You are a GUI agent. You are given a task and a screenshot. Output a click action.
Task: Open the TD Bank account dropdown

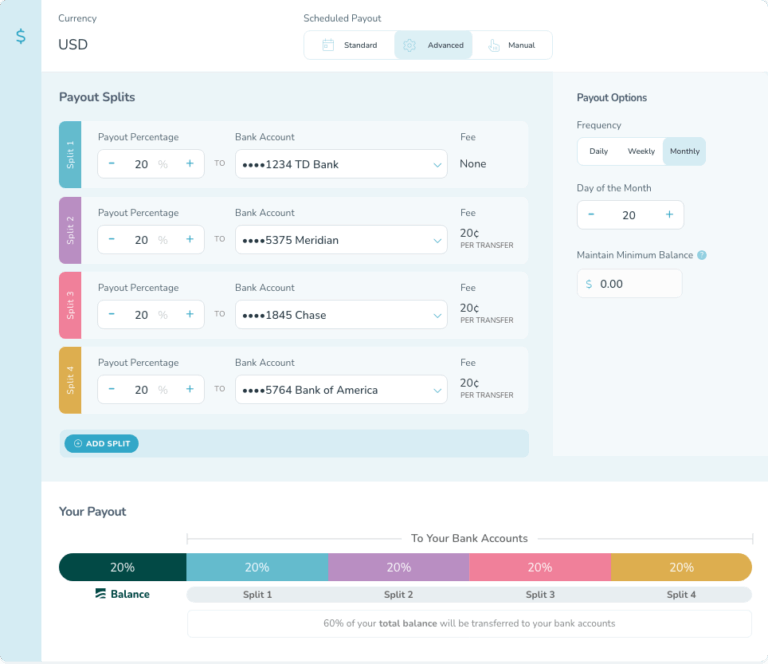[x=341, y=164]
